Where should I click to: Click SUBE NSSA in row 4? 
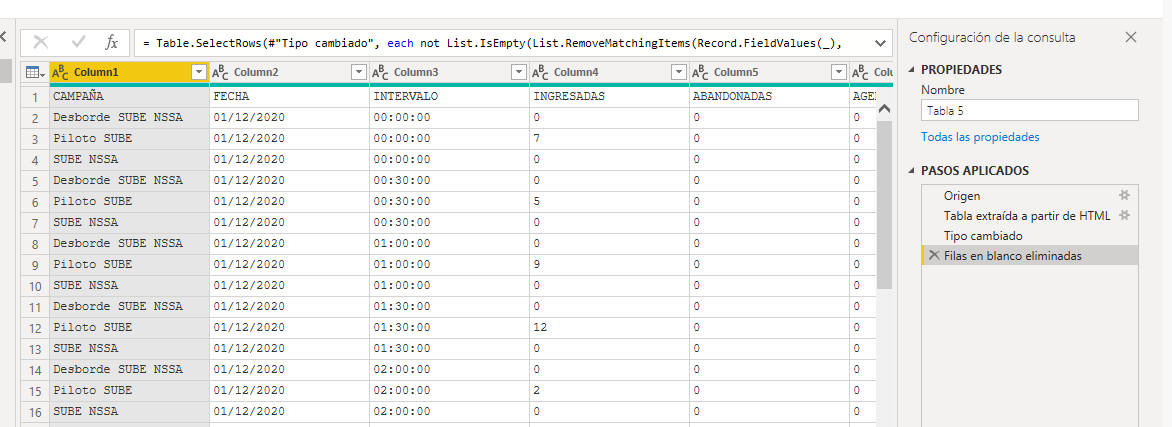pos(129,159)
